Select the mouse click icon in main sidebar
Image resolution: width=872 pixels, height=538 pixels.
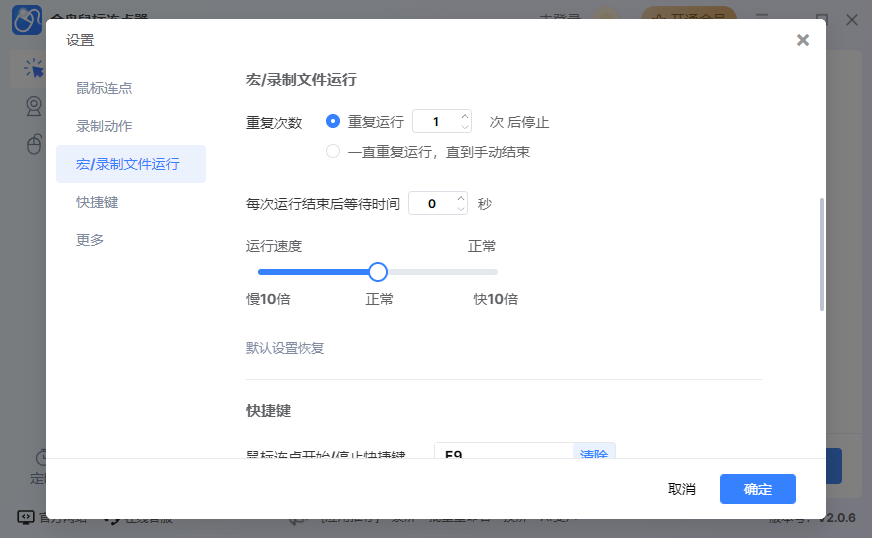[x=33, y=68]
